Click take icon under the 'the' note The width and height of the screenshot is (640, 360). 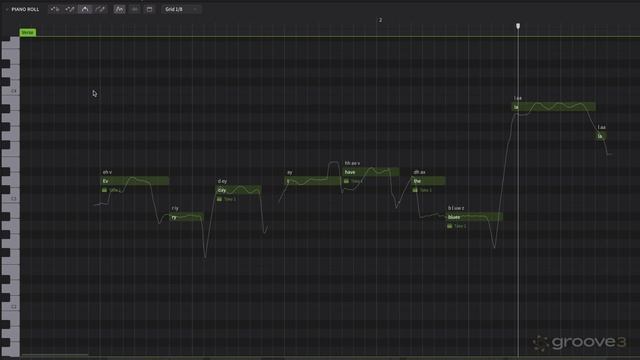click(x=415, y=190)
